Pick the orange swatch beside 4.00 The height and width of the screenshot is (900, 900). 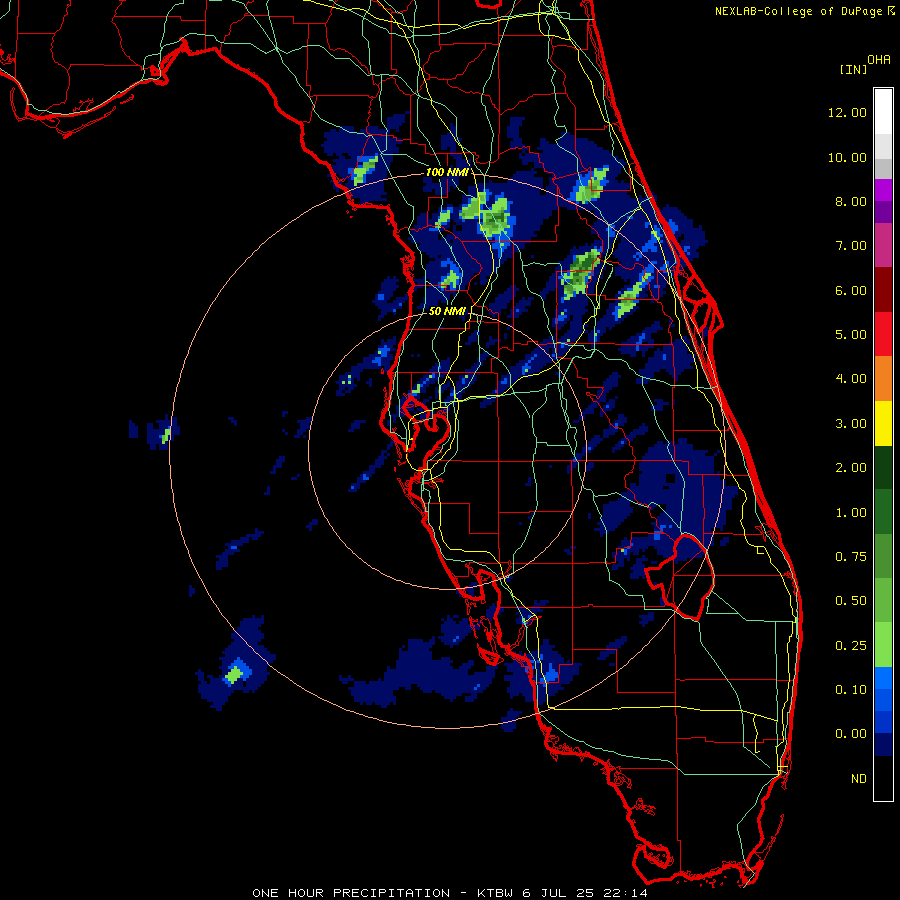pos(883,379)
